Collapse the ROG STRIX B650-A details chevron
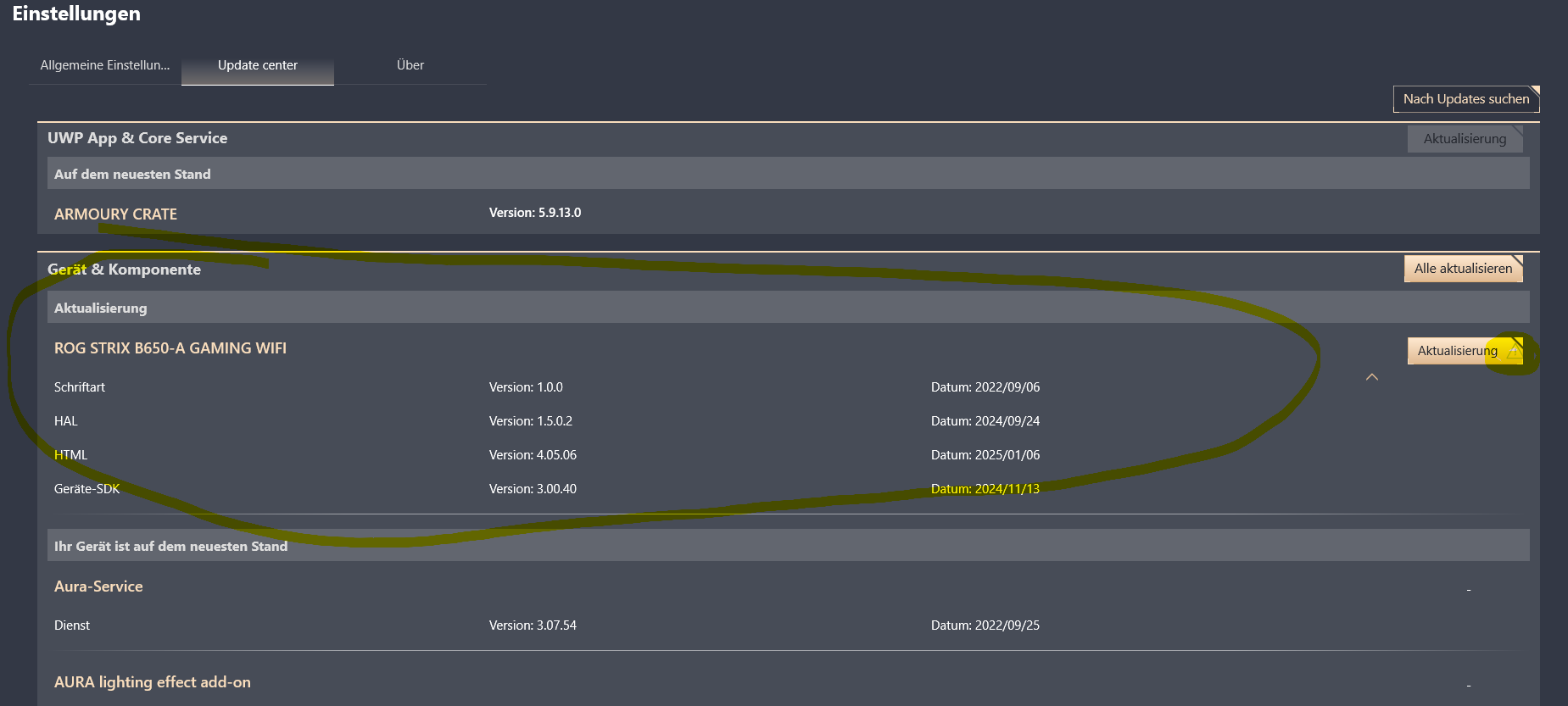The height and width of the screenshot is (706, 1568). (x=1372, y=377)
